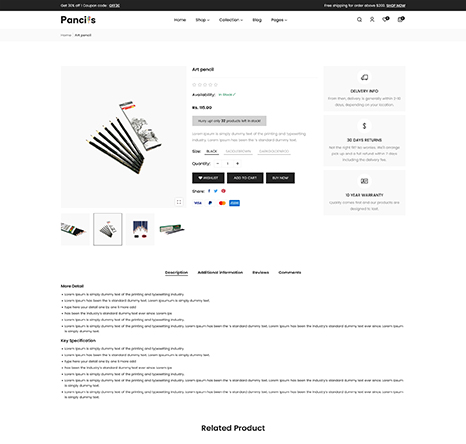Expand product image to fullscreen

179,202
